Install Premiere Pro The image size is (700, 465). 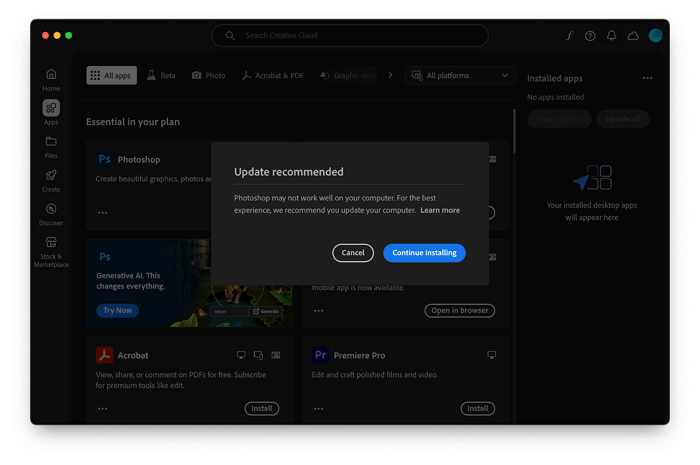coord(478,408)
